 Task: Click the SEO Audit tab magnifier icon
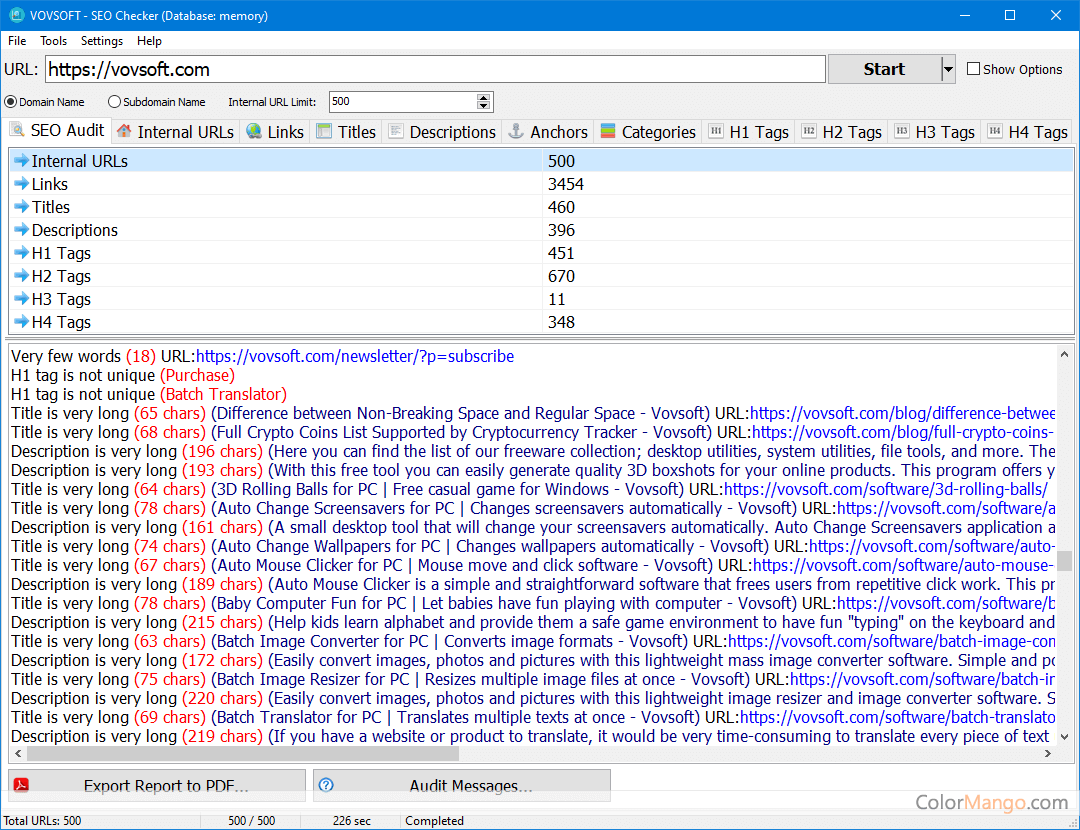[17, 130]
